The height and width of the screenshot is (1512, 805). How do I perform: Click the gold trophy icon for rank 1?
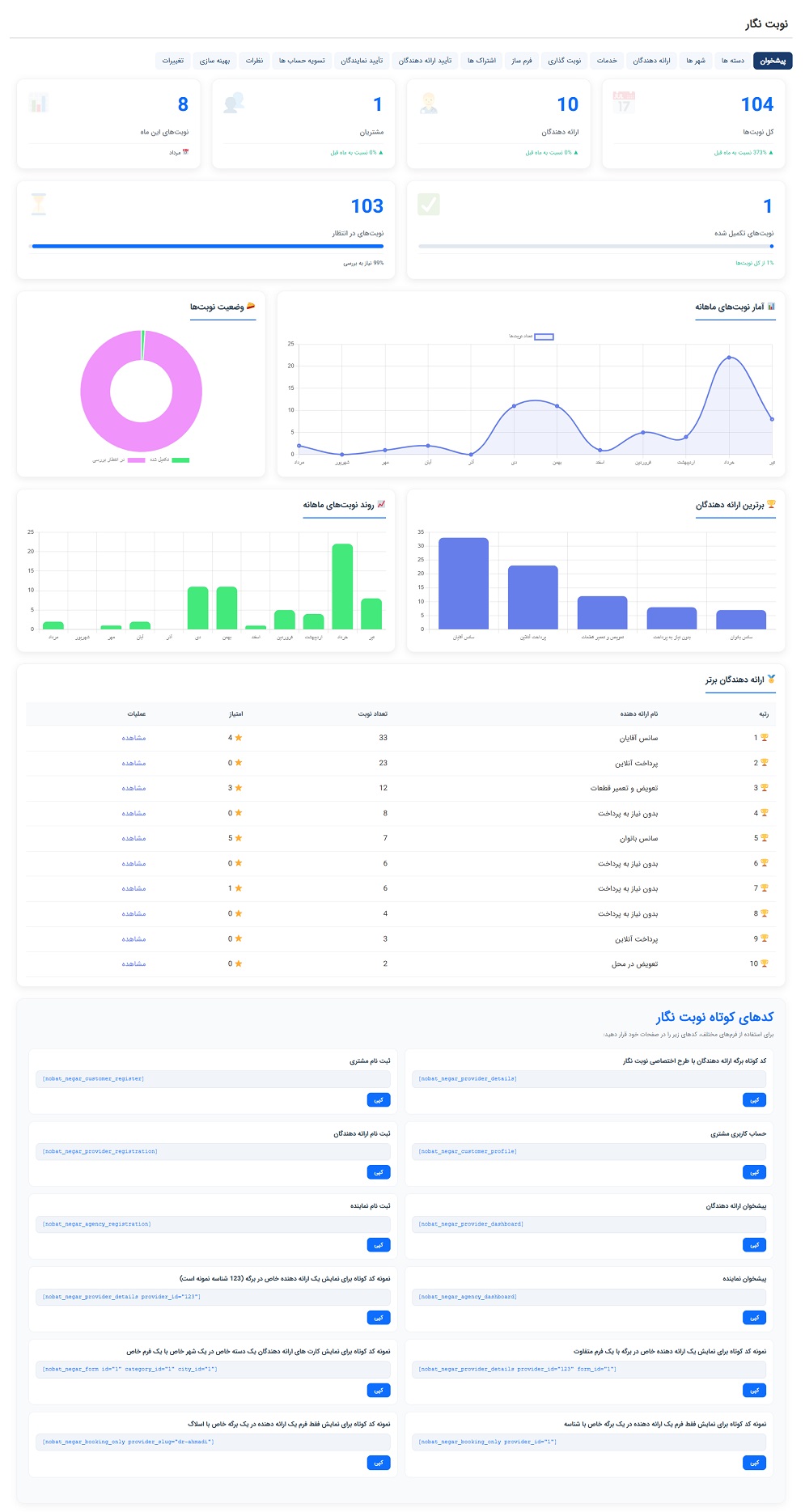tap(765, 738)
